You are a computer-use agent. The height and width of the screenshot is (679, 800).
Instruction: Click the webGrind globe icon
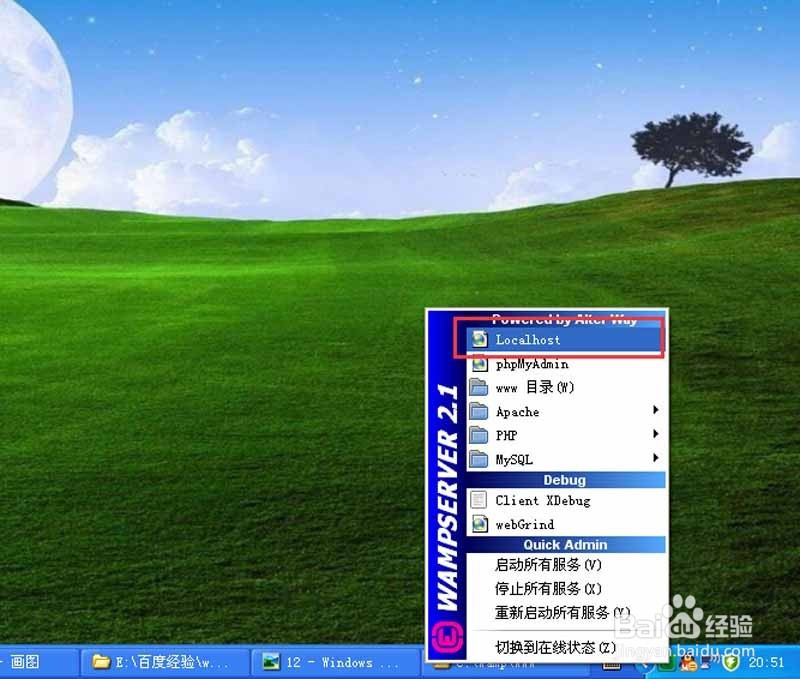pos(479,524)
